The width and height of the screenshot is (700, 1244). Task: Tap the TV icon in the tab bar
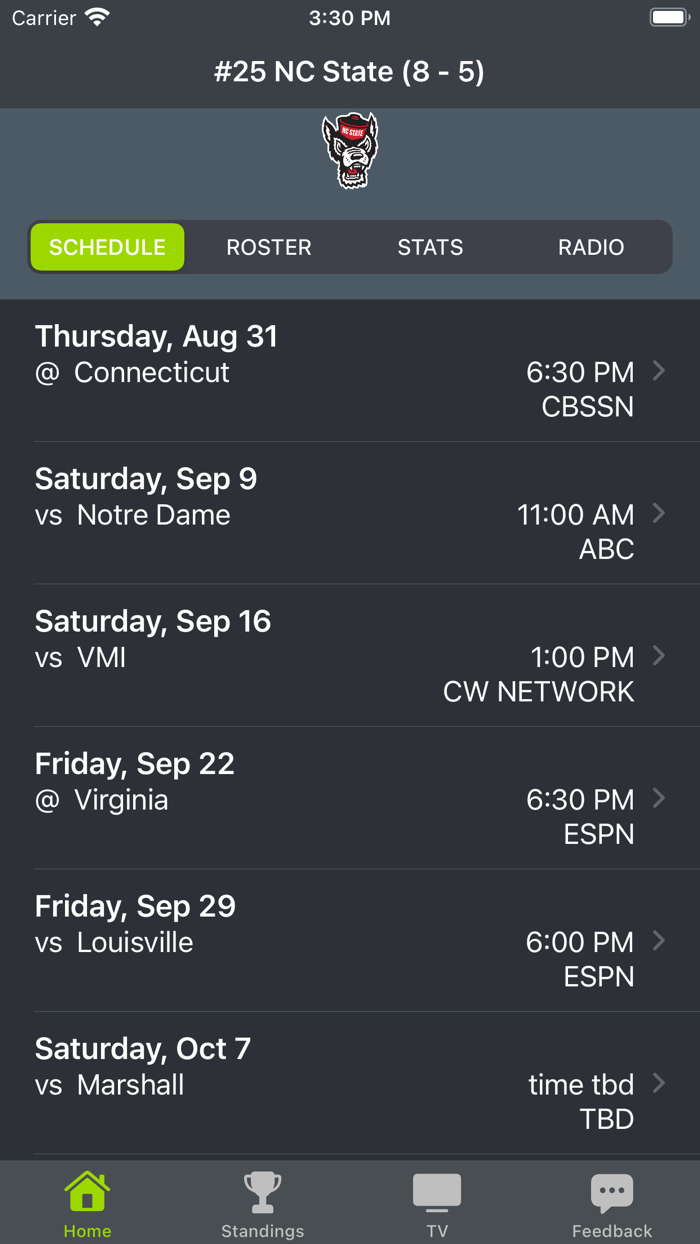[x=437, y=1191]
